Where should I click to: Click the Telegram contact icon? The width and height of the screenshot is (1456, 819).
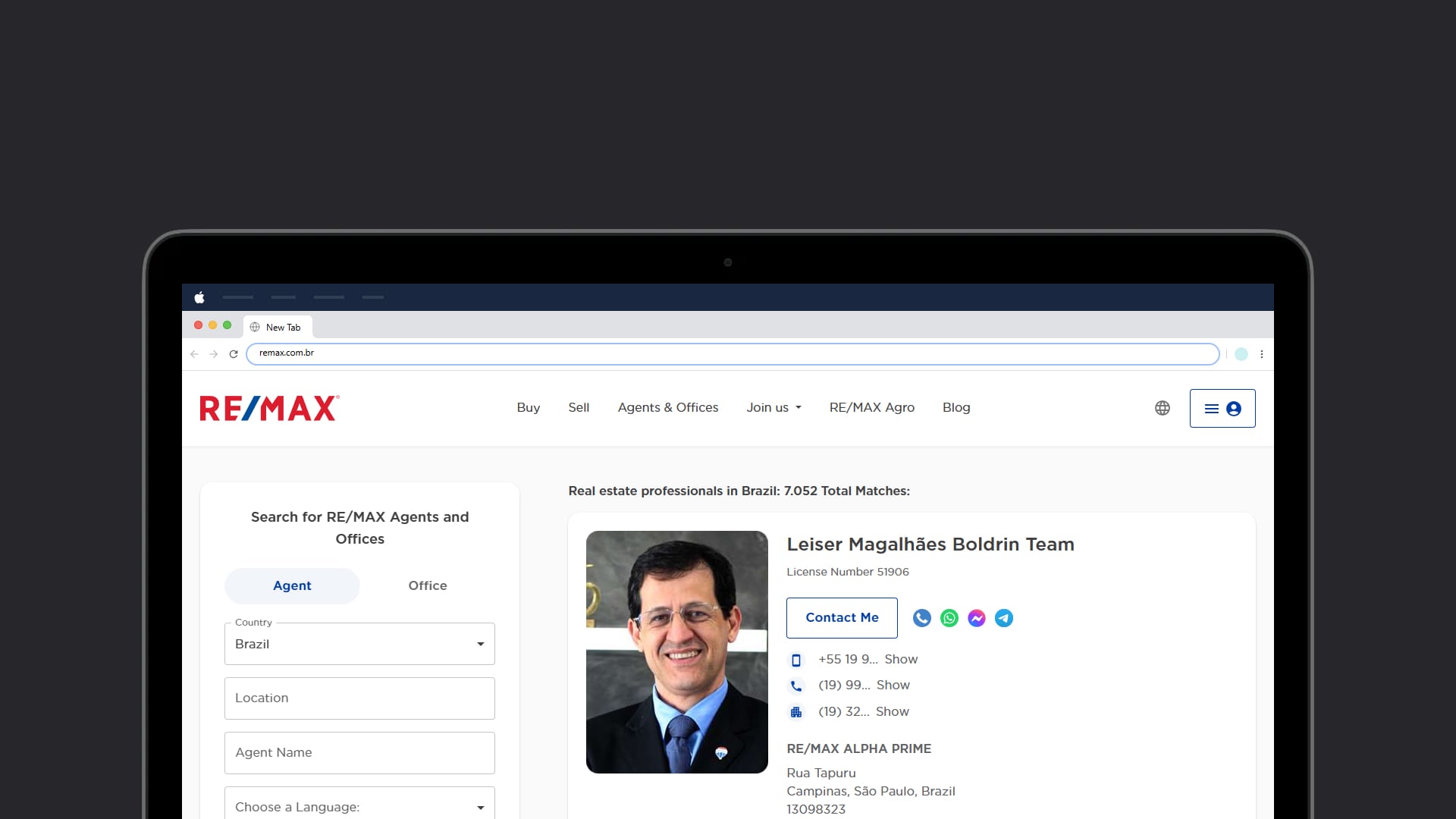pos(1003,618)
